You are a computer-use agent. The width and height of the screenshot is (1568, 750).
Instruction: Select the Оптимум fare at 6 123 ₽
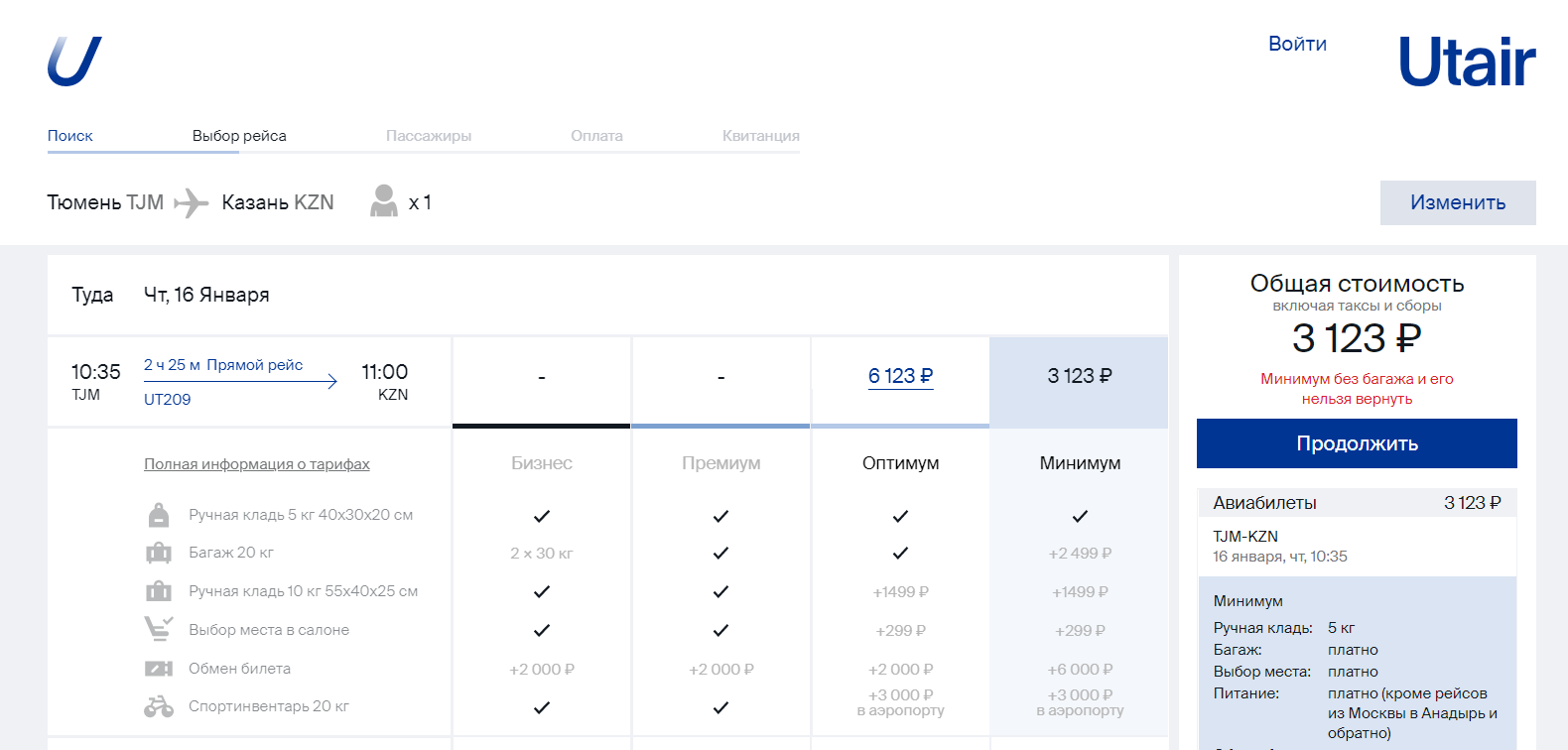(900, 376)
